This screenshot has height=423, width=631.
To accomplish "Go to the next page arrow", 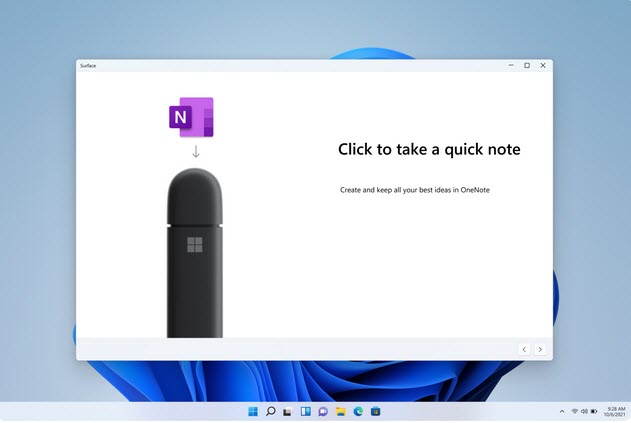I will (540, 349).
